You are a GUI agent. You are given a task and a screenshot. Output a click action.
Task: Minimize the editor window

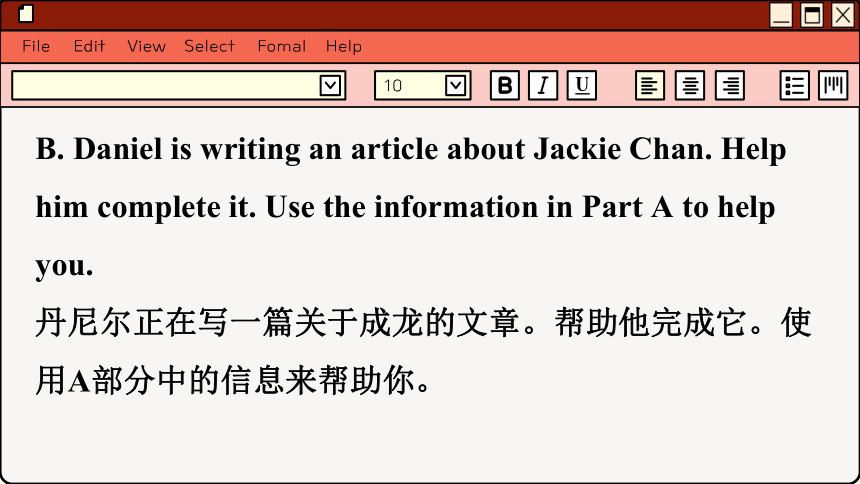780,15
